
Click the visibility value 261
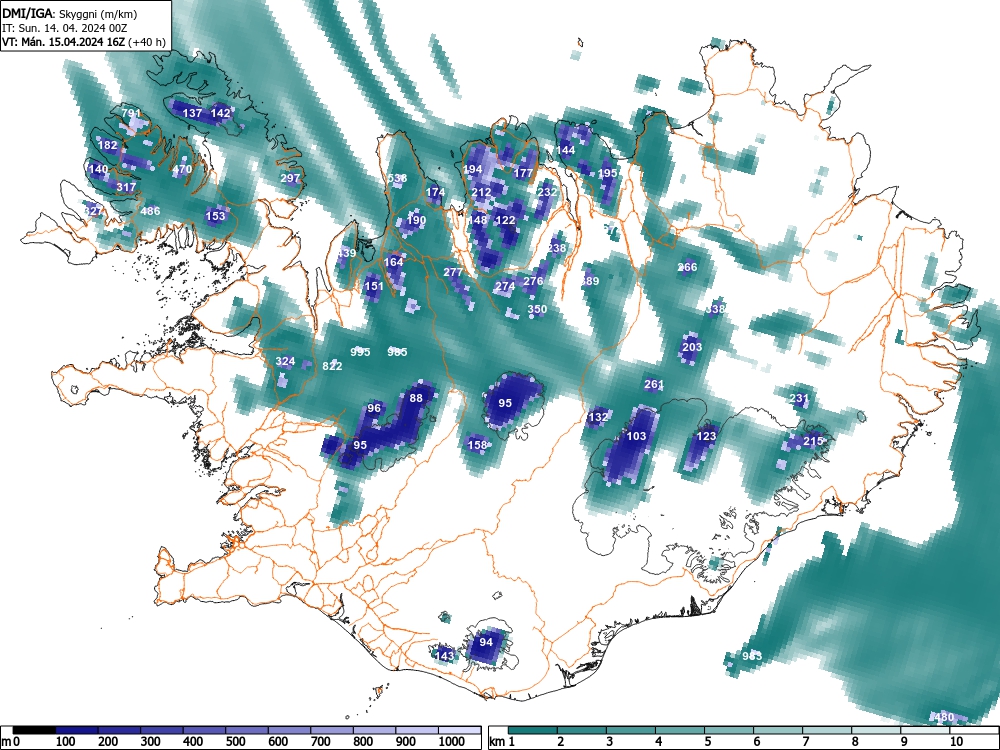pyautogui.click(x=654, y=384)
